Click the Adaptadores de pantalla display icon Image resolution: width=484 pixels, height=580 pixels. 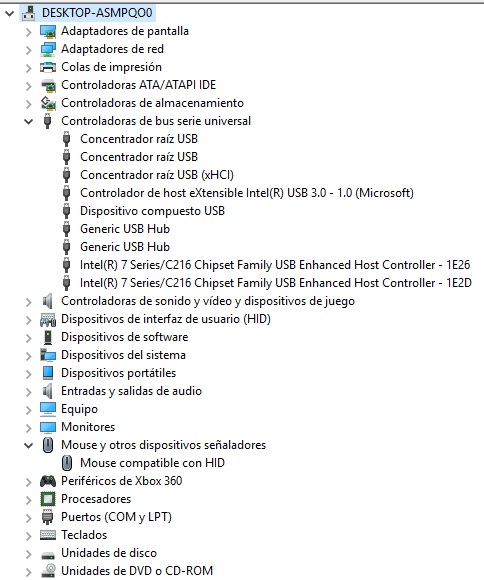(x=48, y=31)
